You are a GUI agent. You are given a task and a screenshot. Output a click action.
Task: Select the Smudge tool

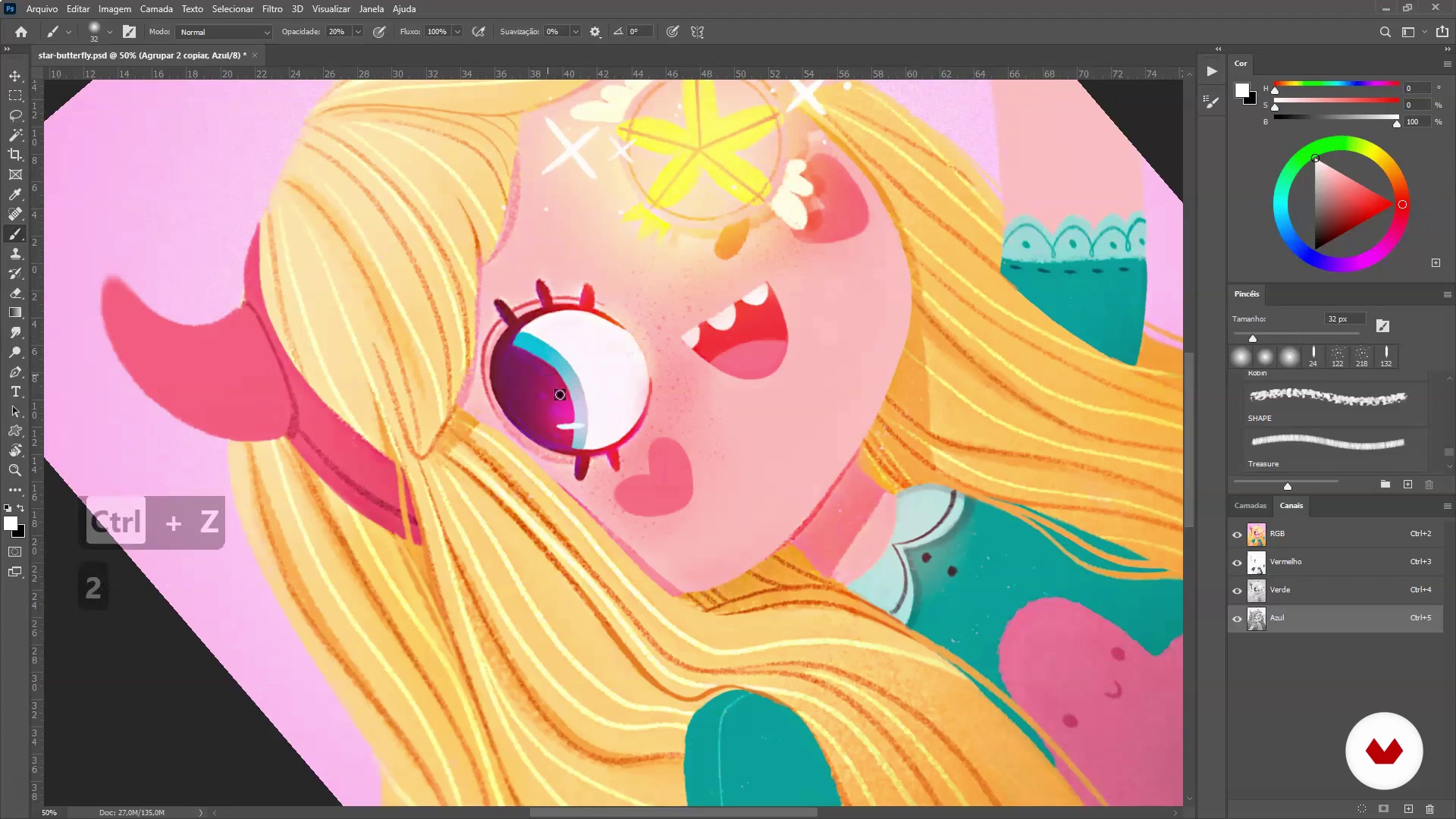(x=15, y=332)
